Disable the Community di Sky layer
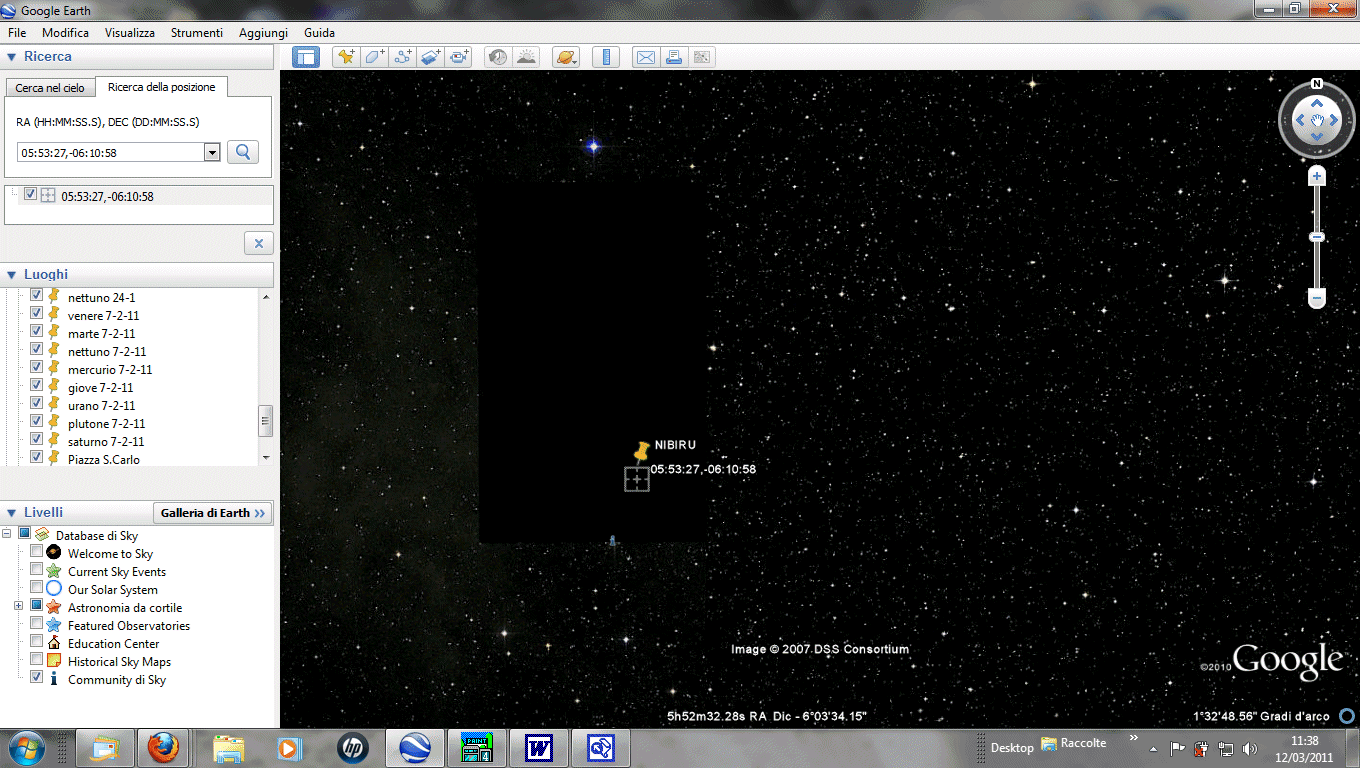The width and height of the screenshot is (1360, 768). 37,678
